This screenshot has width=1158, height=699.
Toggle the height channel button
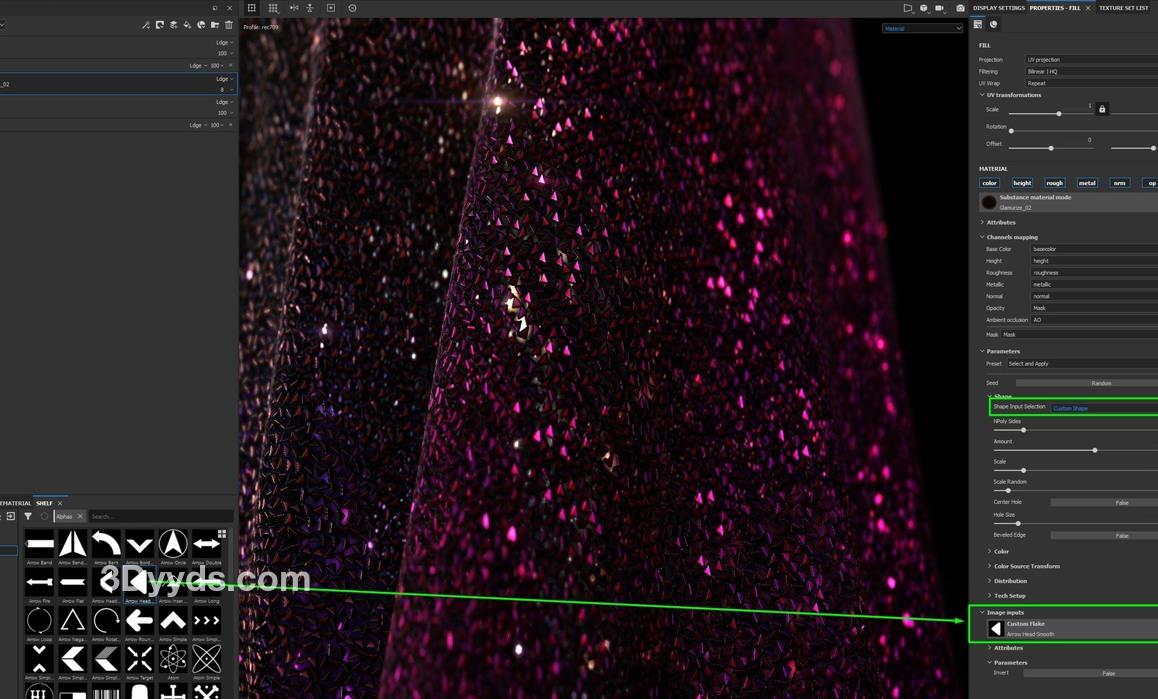click(1021, 183)
